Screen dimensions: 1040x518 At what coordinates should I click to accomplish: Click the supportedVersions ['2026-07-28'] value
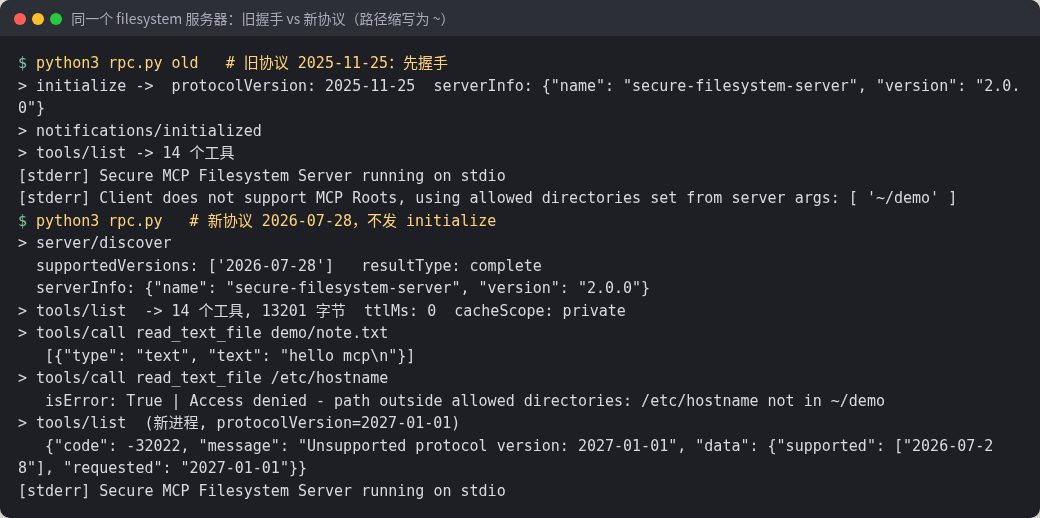(x=271, y=266)
